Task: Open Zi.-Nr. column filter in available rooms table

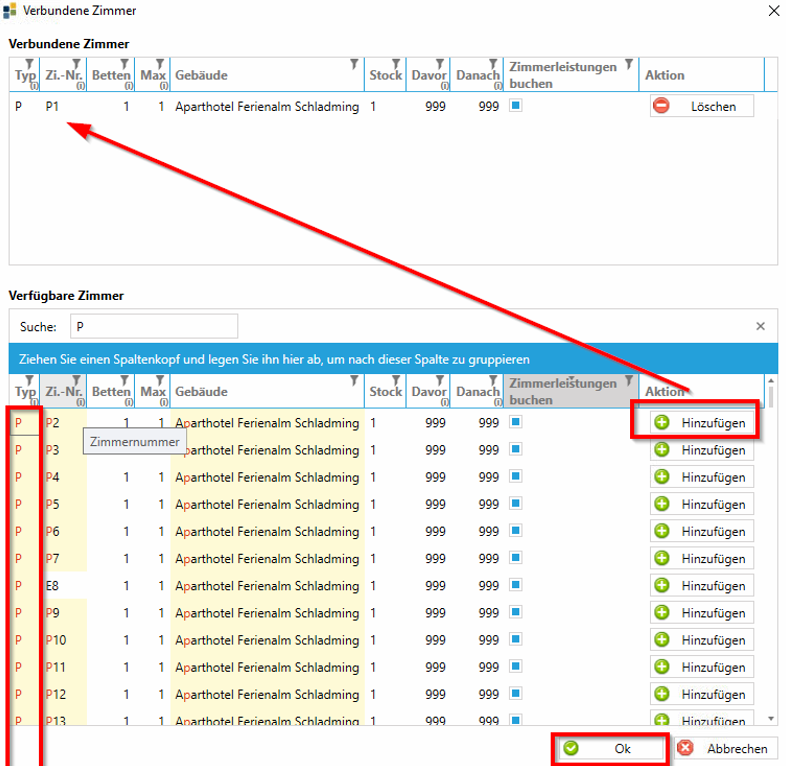Action: (x=78, y=381)
